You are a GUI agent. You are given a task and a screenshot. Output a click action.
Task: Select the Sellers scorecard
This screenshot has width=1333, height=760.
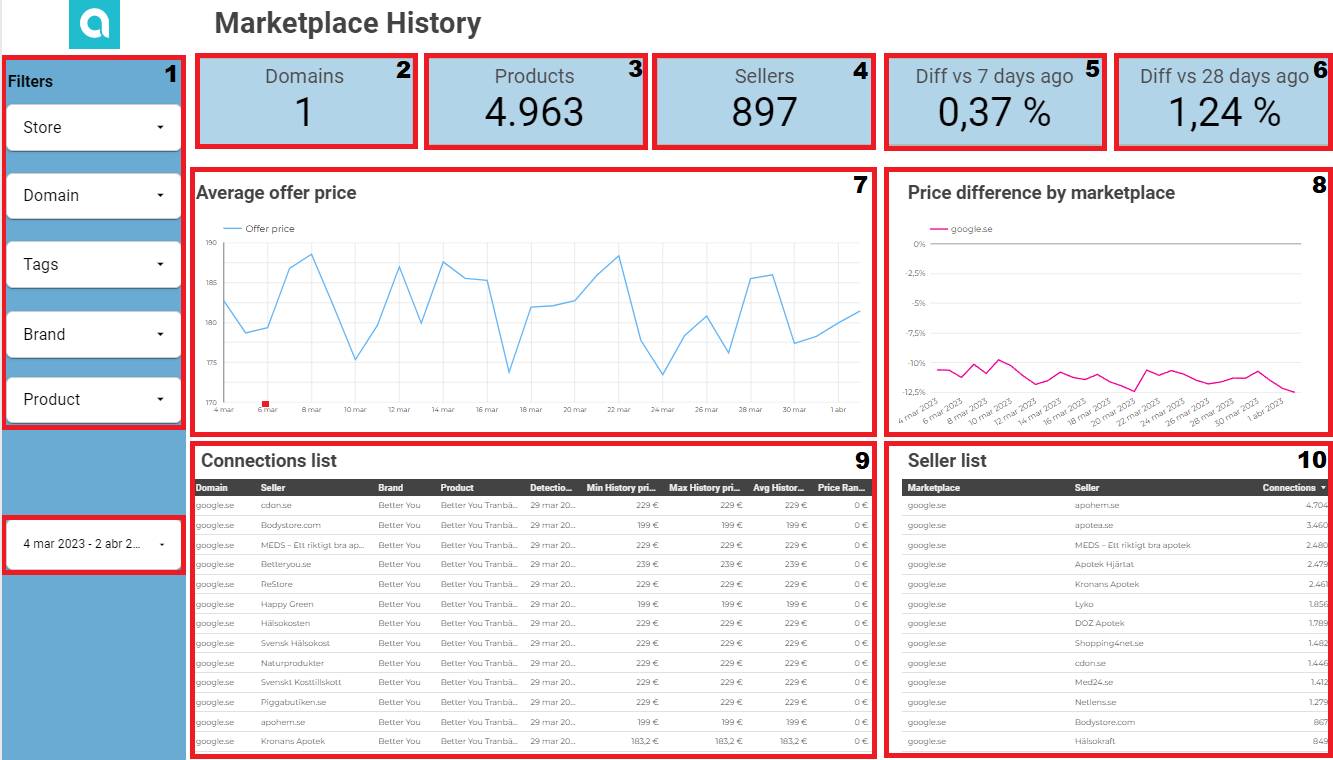click(764, 102)
